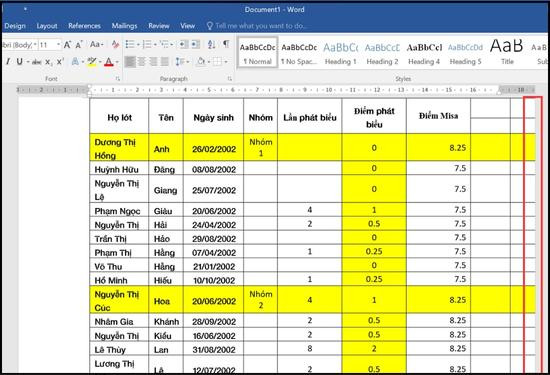Viewport: 550px width, 375px height.
Task: Click the 'Ngày sinh' header cell
Action: pyautogui.click(x=213, y=117)
